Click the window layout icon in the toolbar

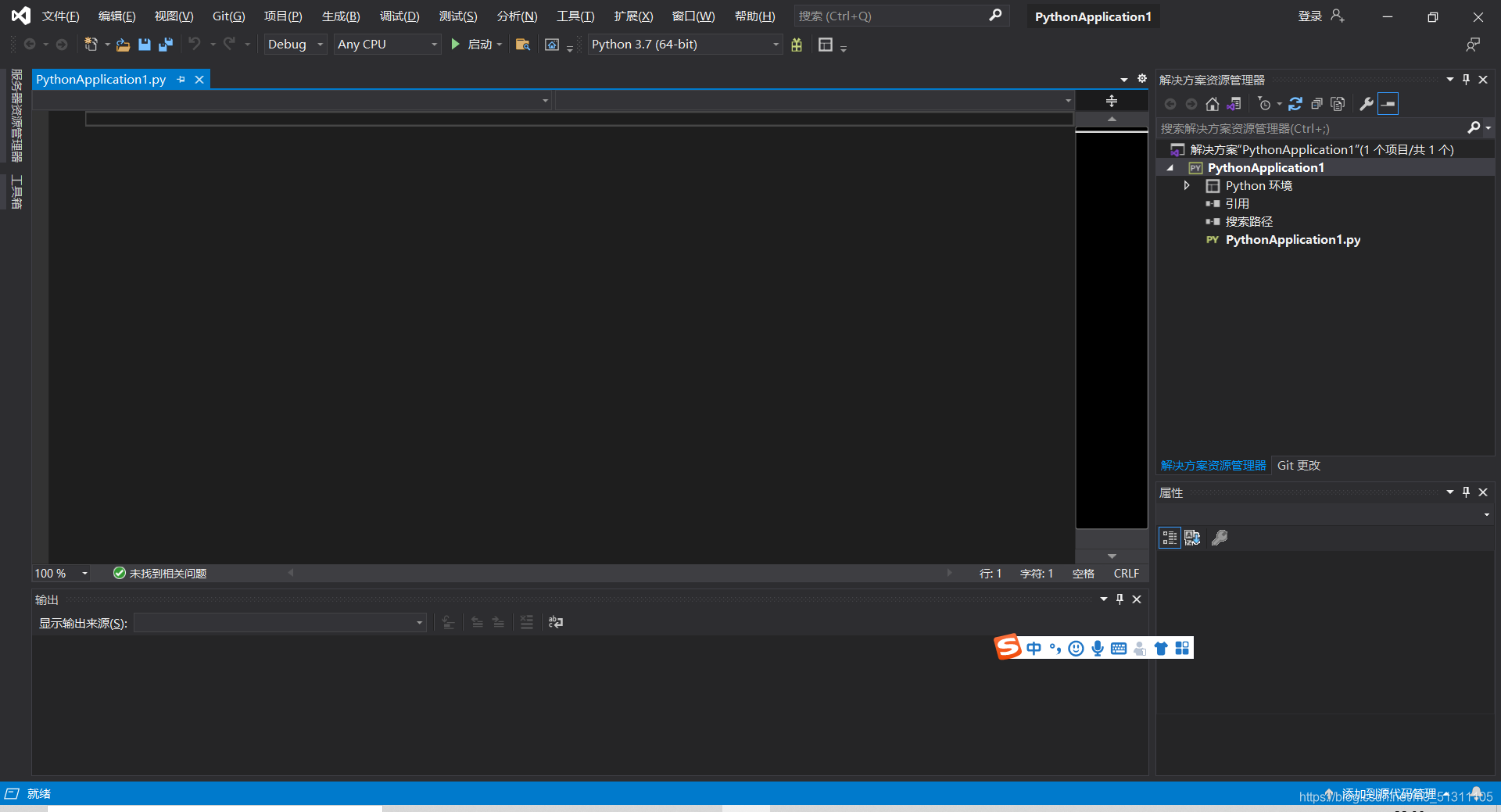click(826, 45)
